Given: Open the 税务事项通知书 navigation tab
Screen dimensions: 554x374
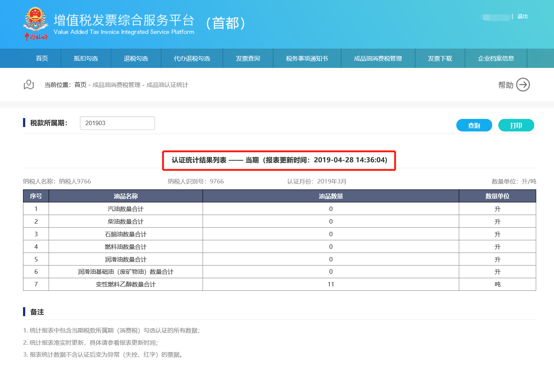Looking at the screenshot, I should click(x=307, y=58).
